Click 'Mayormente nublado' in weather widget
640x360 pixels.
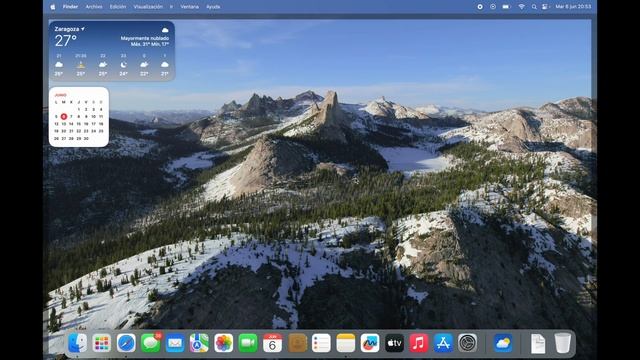[x=145, y=38]
